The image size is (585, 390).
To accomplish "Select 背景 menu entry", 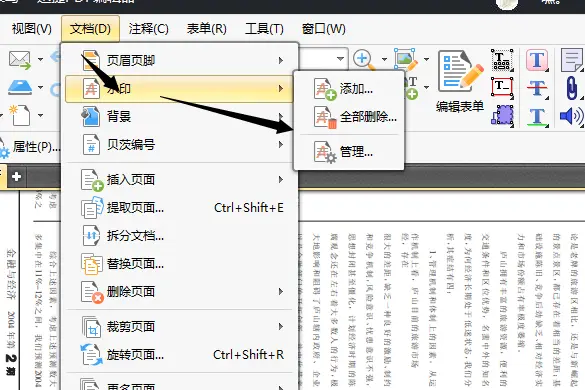I will point(178,116).
